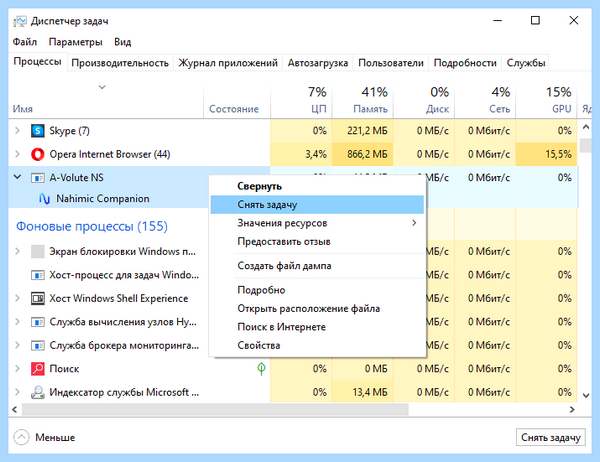Click the Служба вычисления узлов icon
The height and width of the screenshot is (462, 600).
pos(38,322)
